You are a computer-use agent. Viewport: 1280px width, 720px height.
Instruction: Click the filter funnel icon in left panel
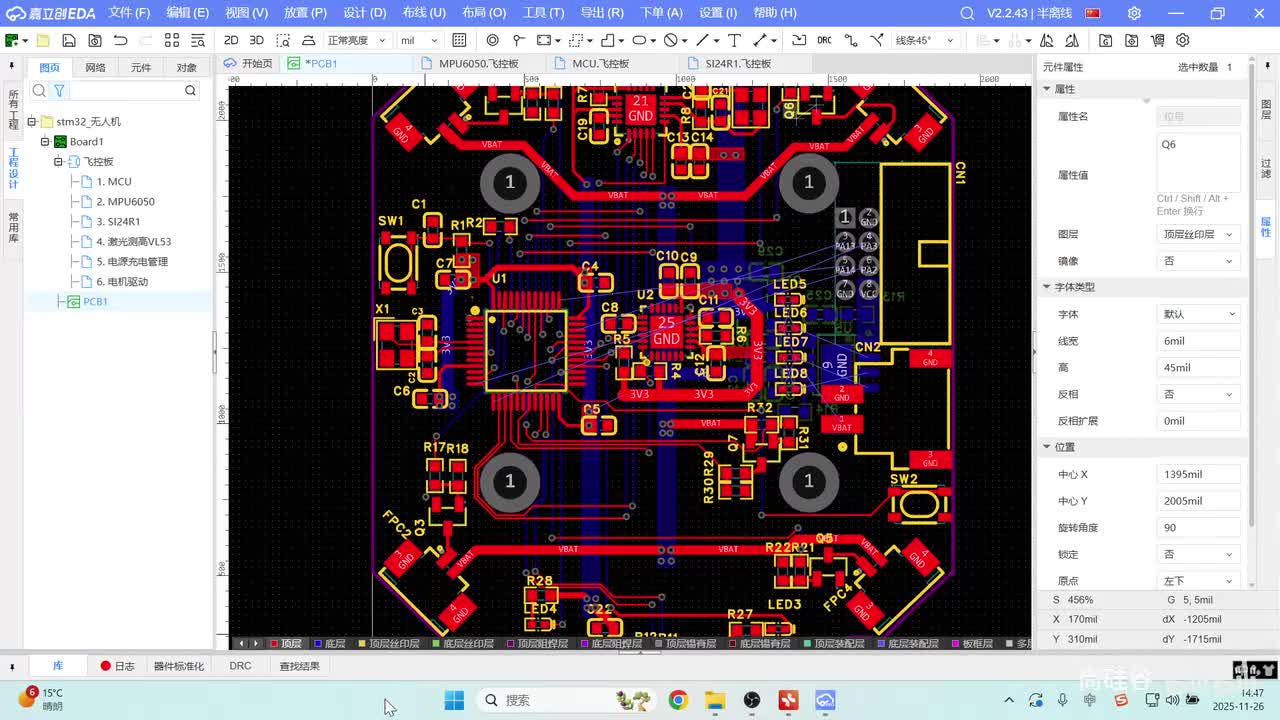tap(59, 90)
